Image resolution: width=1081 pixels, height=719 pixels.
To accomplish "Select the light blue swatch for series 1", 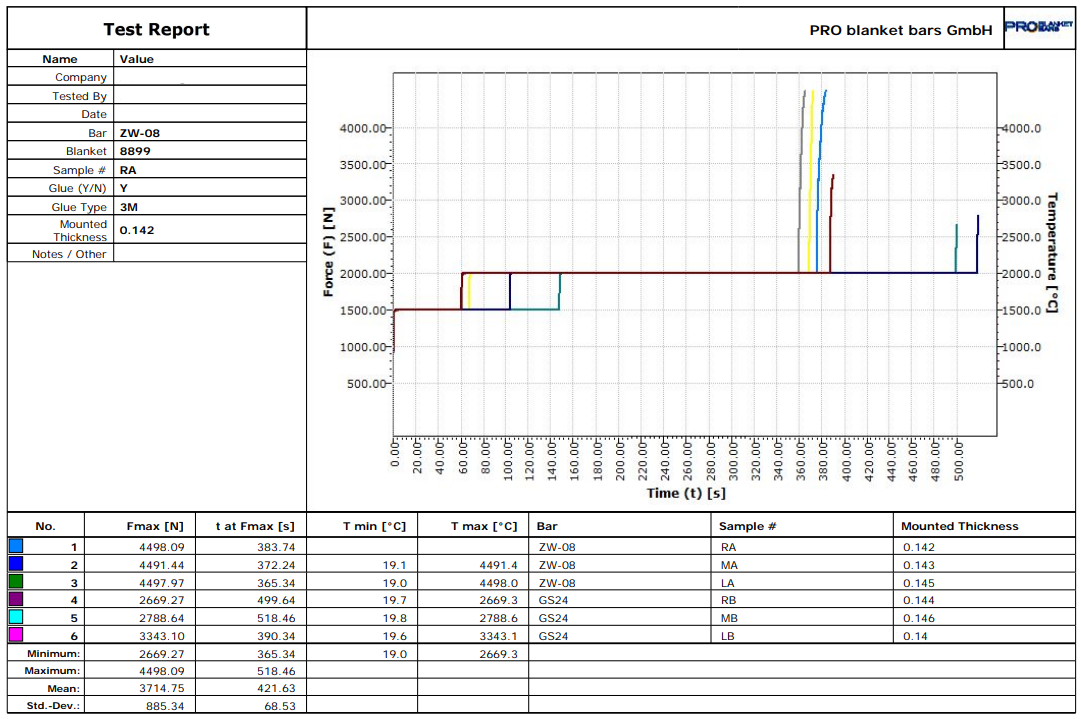I will pos(16,546).
